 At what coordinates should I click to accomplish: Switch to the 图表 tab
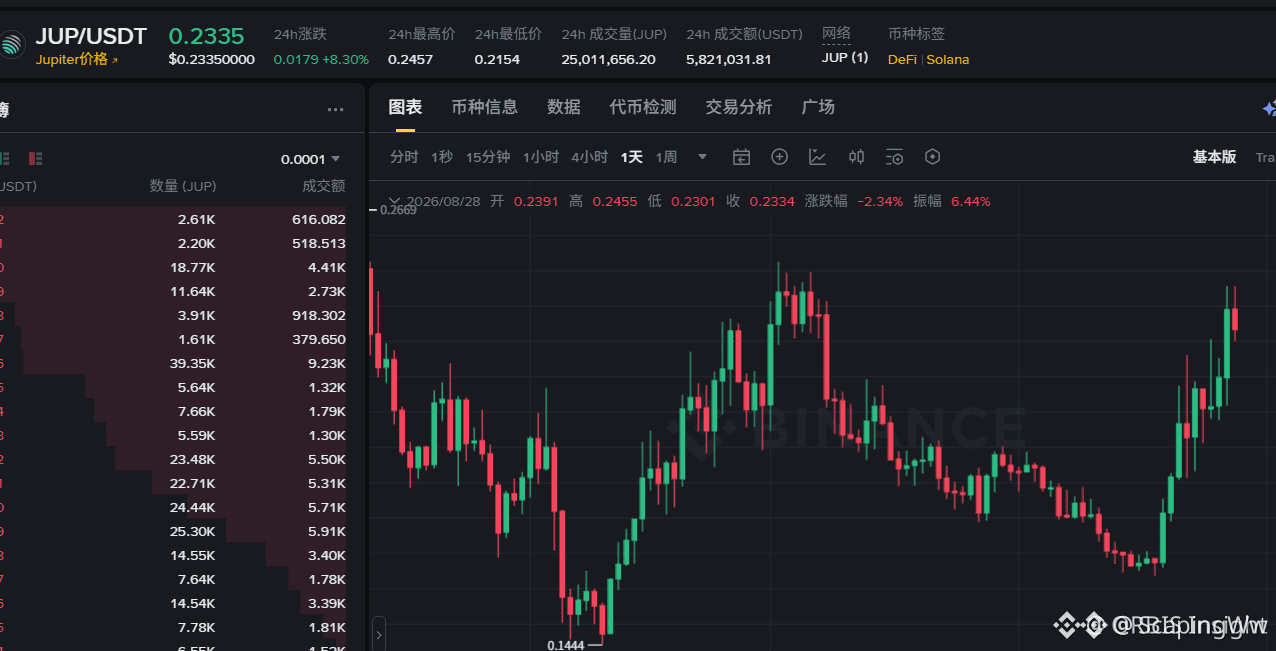coord(405,107)
